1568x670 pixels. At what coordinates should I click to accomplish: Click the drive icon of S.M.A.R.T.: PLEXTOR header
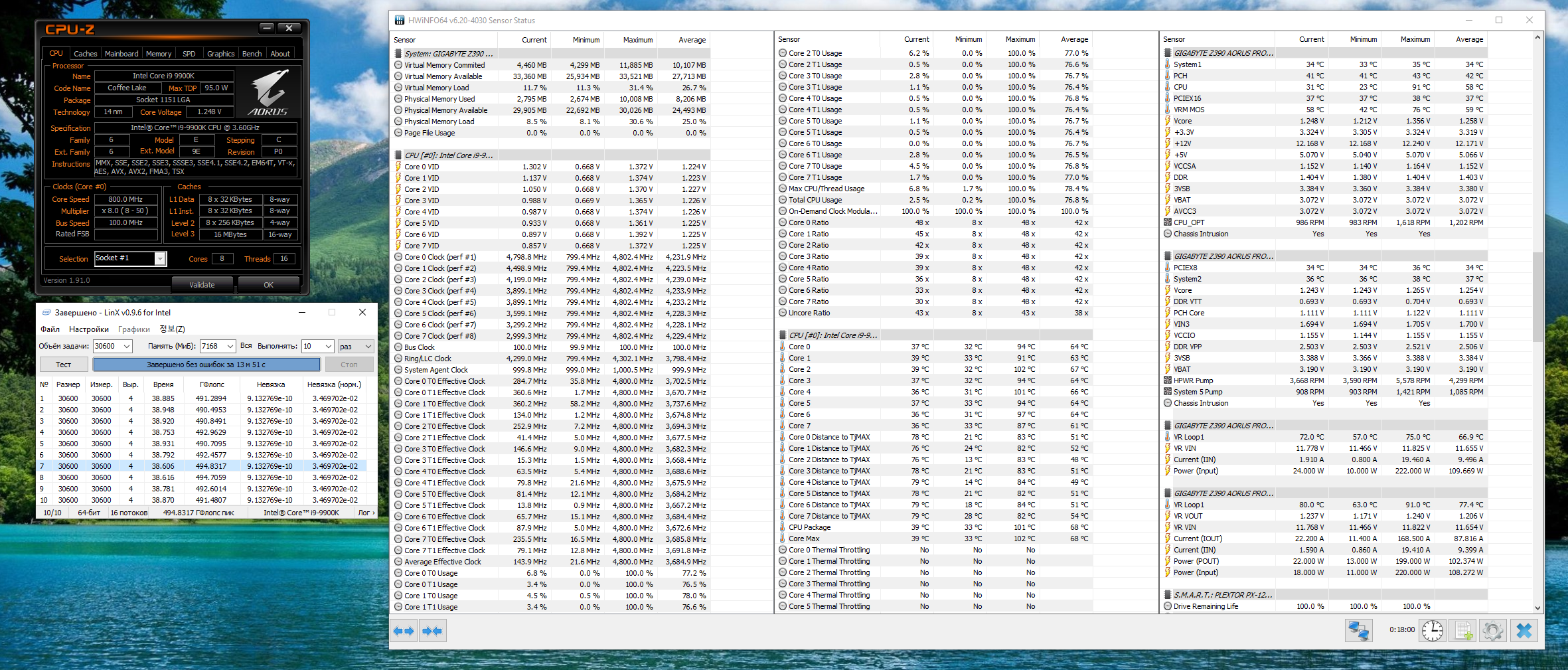click(1168, 595)
